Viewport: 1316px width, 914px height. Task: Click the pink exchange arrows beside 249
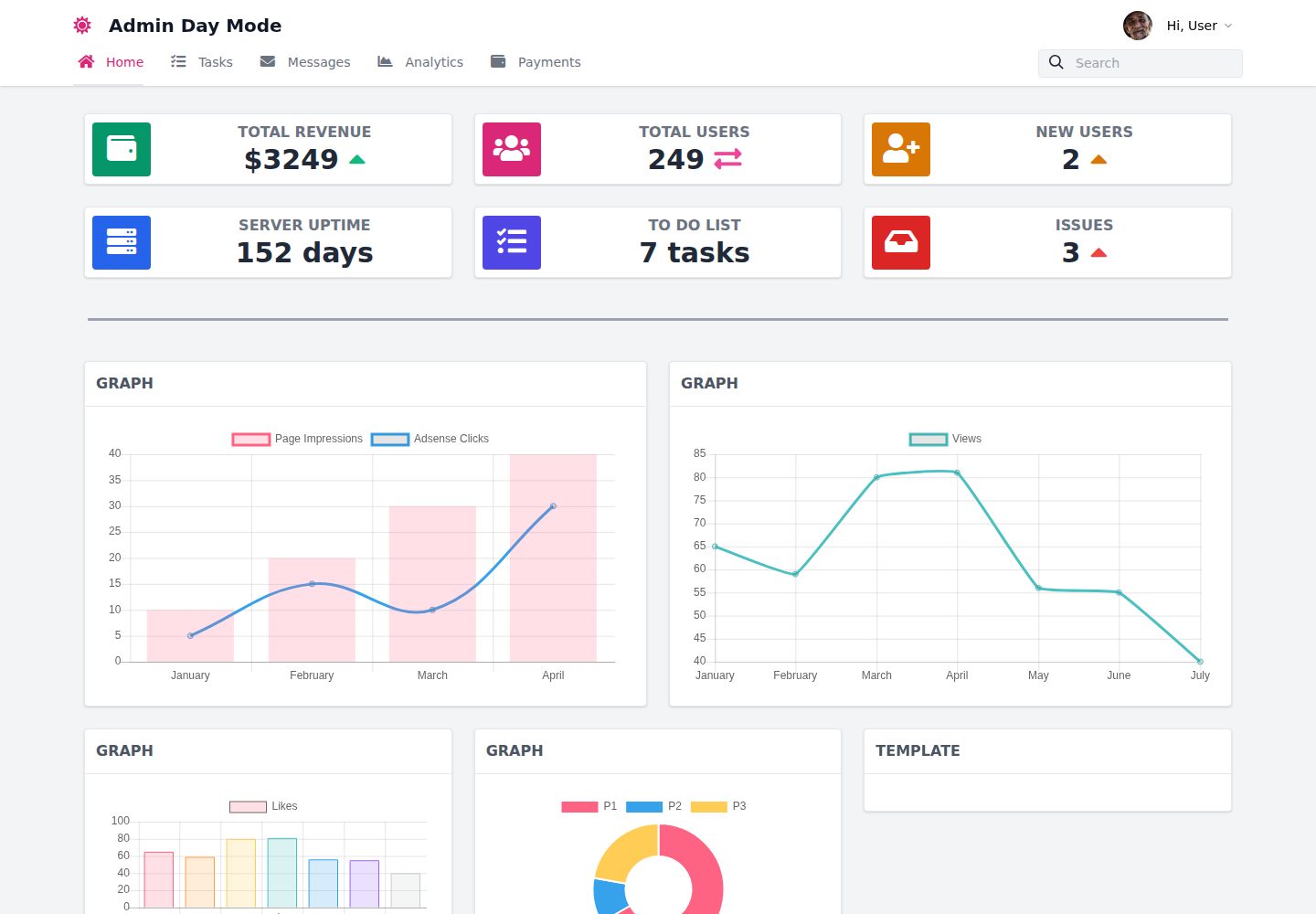coord(727,159)
